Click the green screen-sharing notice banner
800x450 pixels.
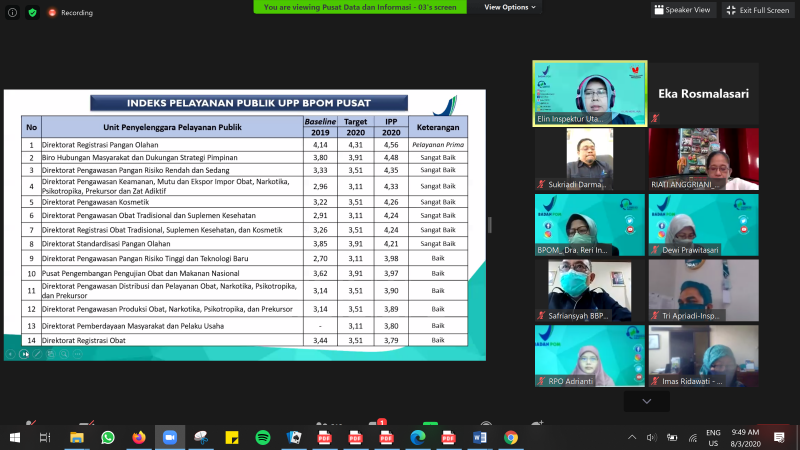pyautogui.click(x=360, y=7)
